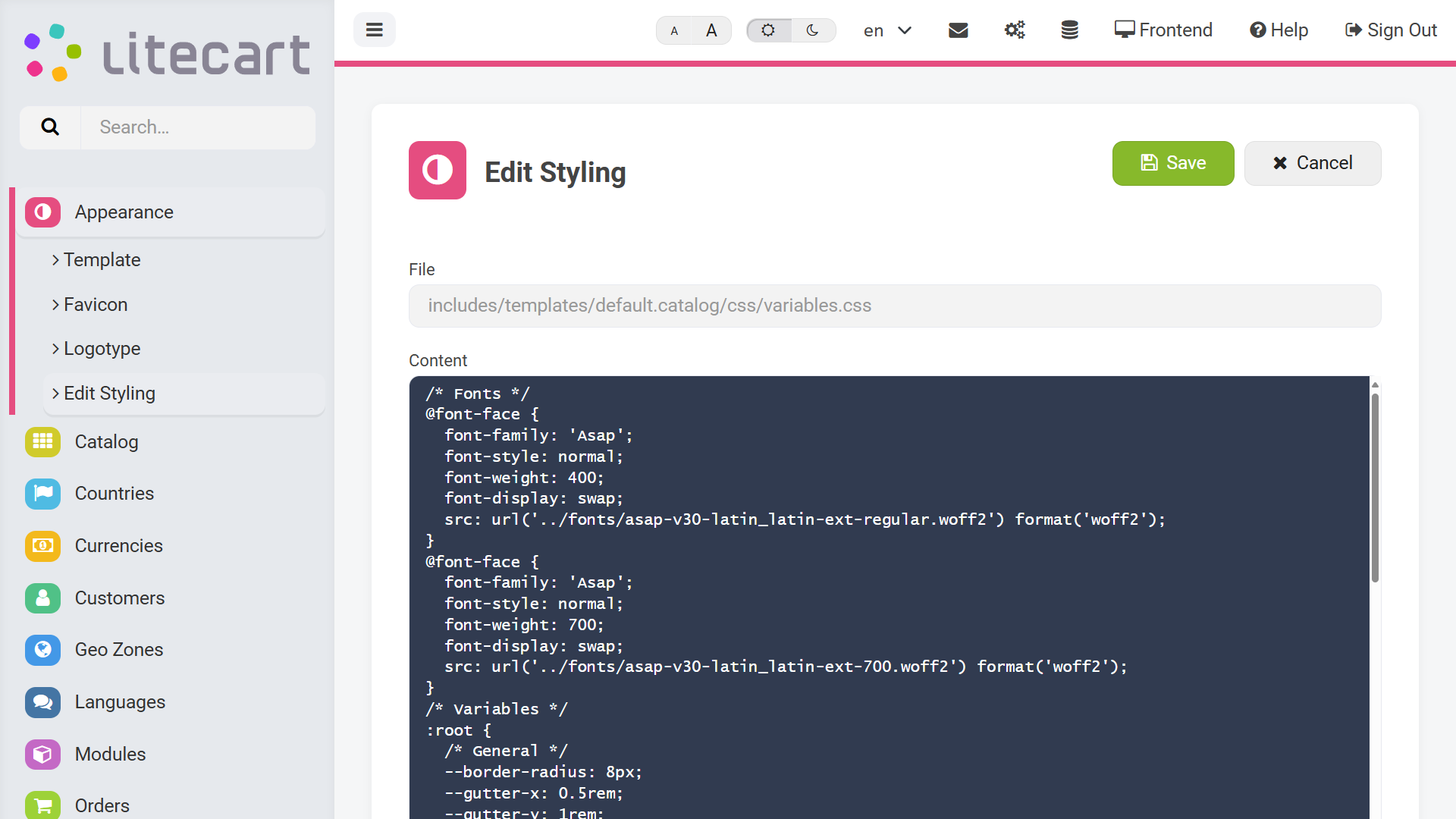The width and height of the screenshot is (1456, 819).
Task: Switch to light mode with the sun icon
Action: (x=768, y=30)
